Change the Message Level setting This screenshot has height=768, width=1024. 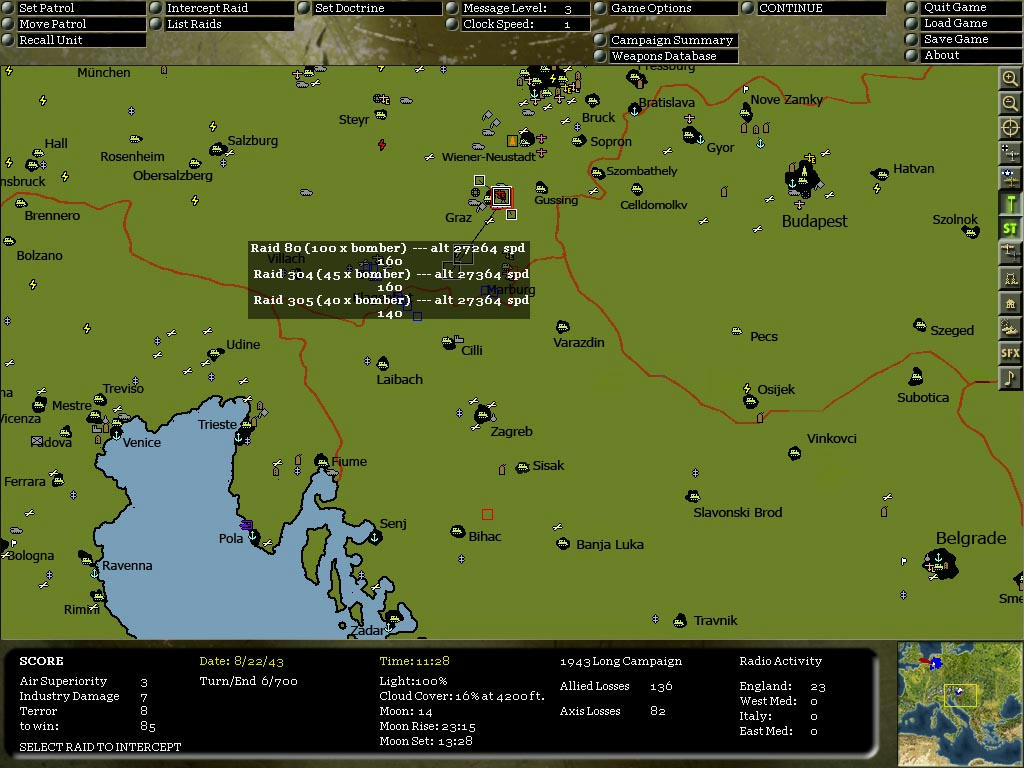coord(518,8)
